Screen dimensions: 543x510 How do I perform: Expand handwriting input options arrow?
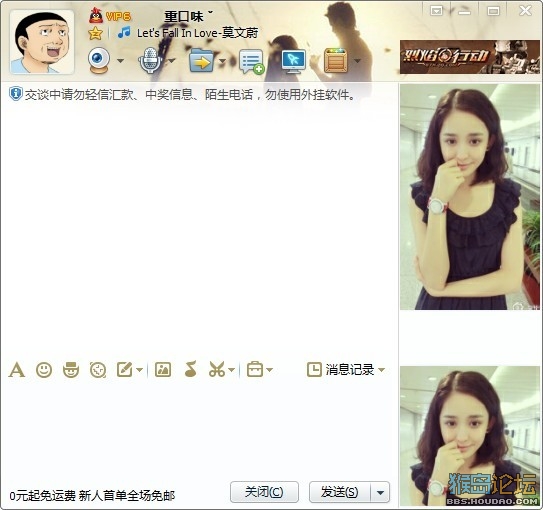(139, 370)
